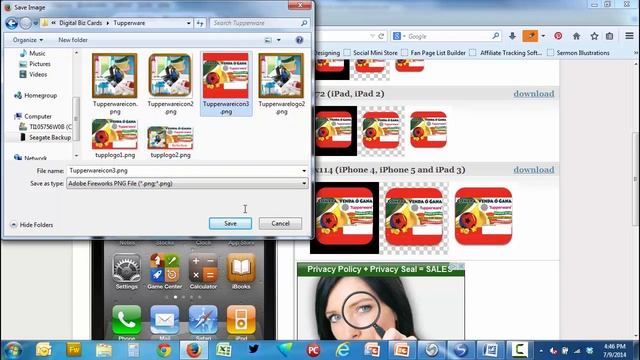Viewport: 640px width, 360px height.
Task: Select Computer in the navigation pane
Action: (x=33, y=116)
